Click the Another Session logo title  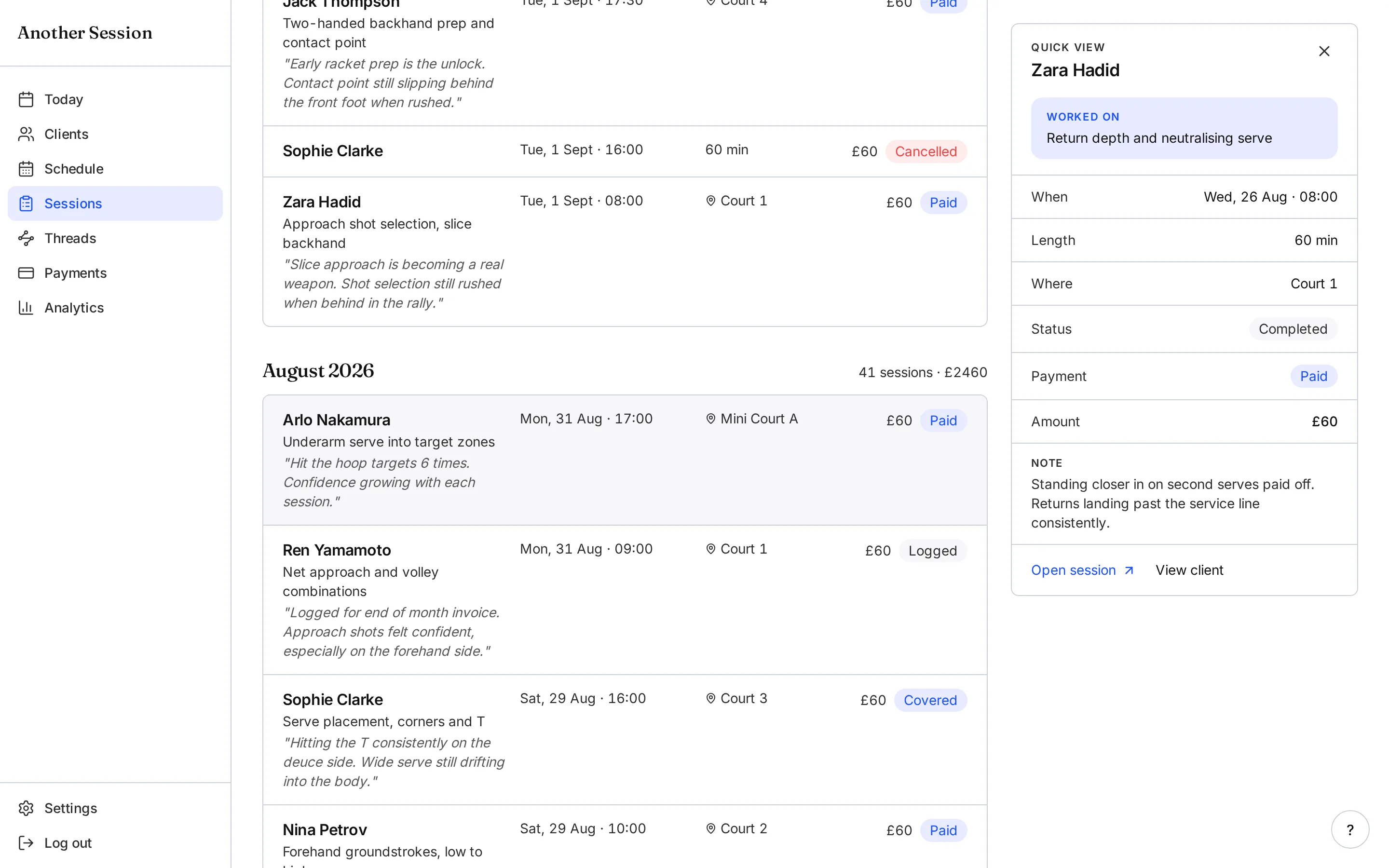coord(85,33)
